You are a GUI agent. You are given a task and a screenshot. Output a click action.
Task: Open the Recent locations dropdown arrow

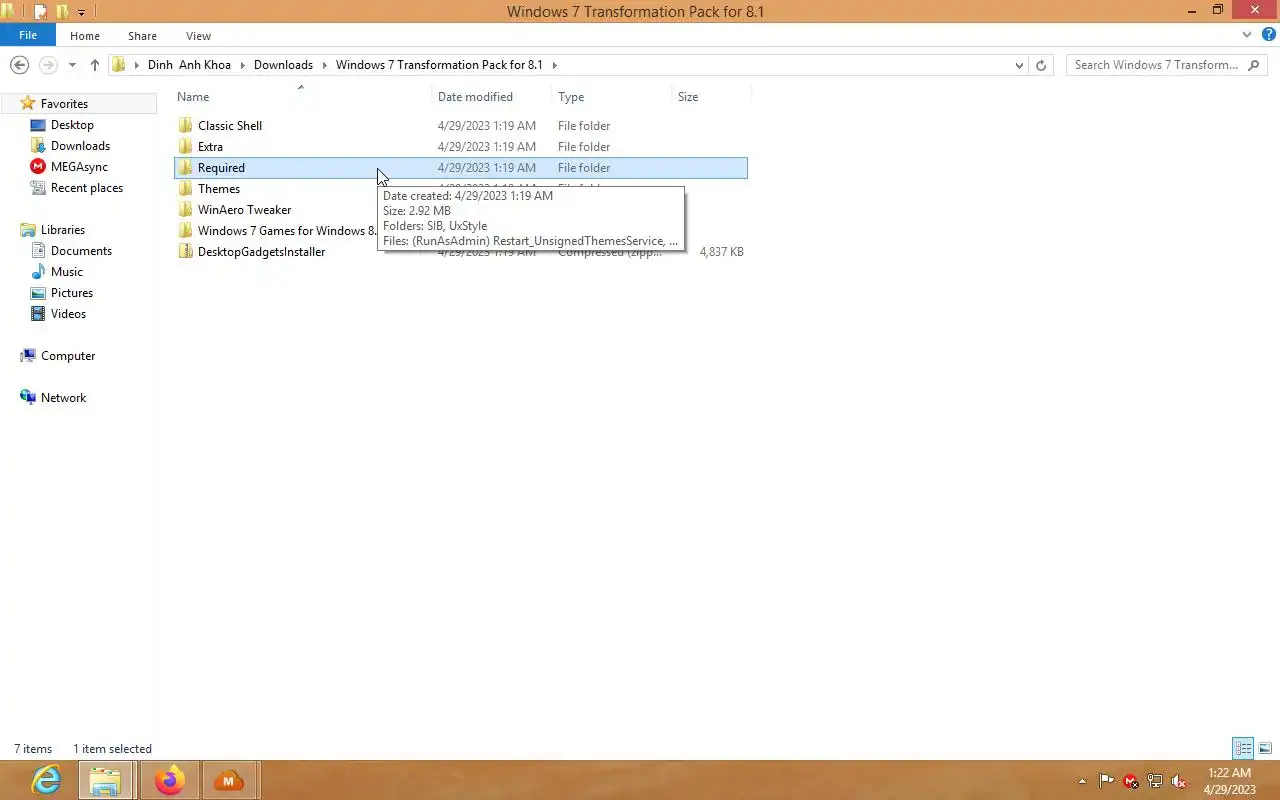click(72, 65)
